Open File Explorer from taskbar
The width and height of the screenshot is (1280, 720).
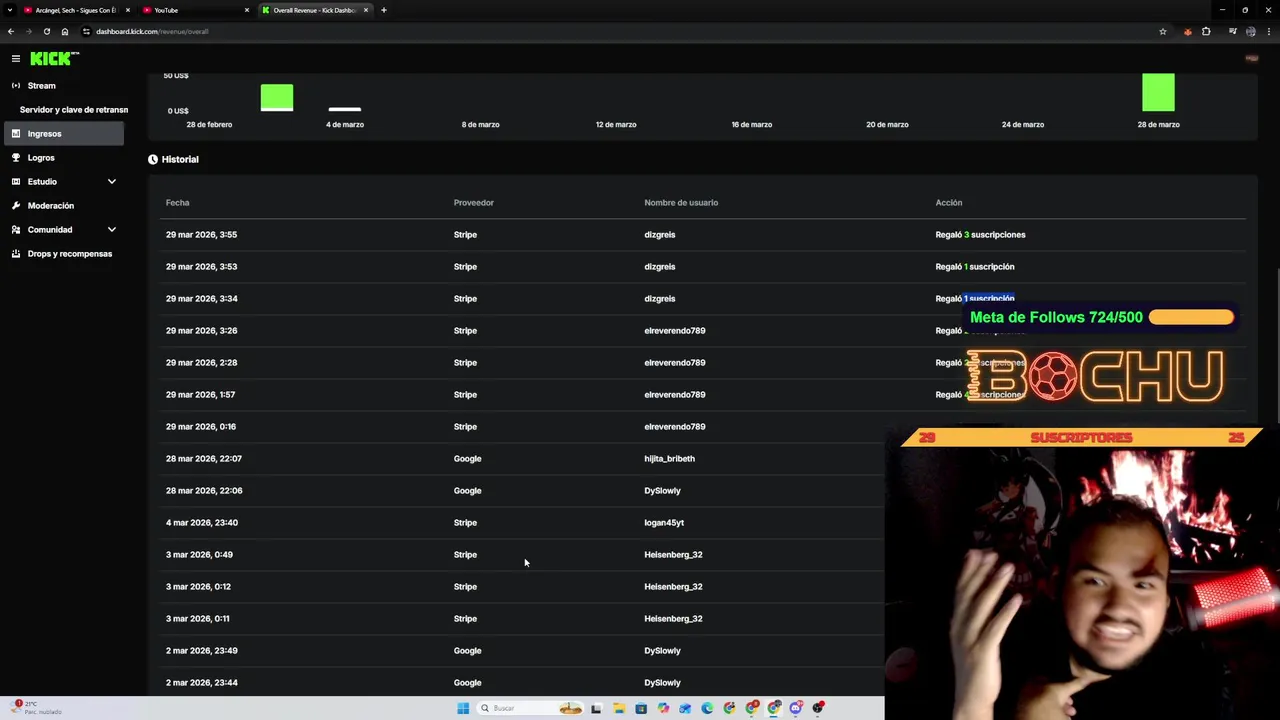(x=619, y=708)
